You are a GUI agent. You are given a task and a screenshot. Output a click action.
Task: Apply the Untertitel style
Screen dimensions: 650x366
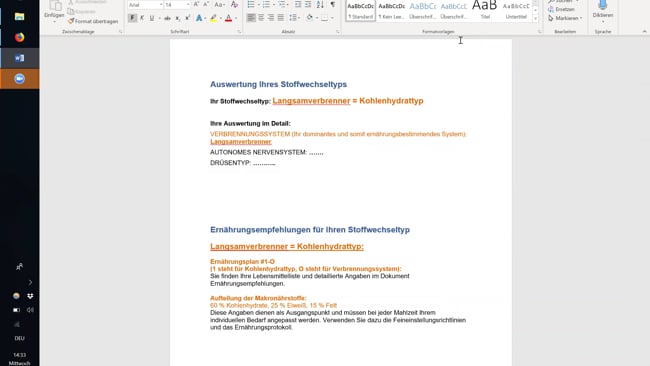[516, 11]
